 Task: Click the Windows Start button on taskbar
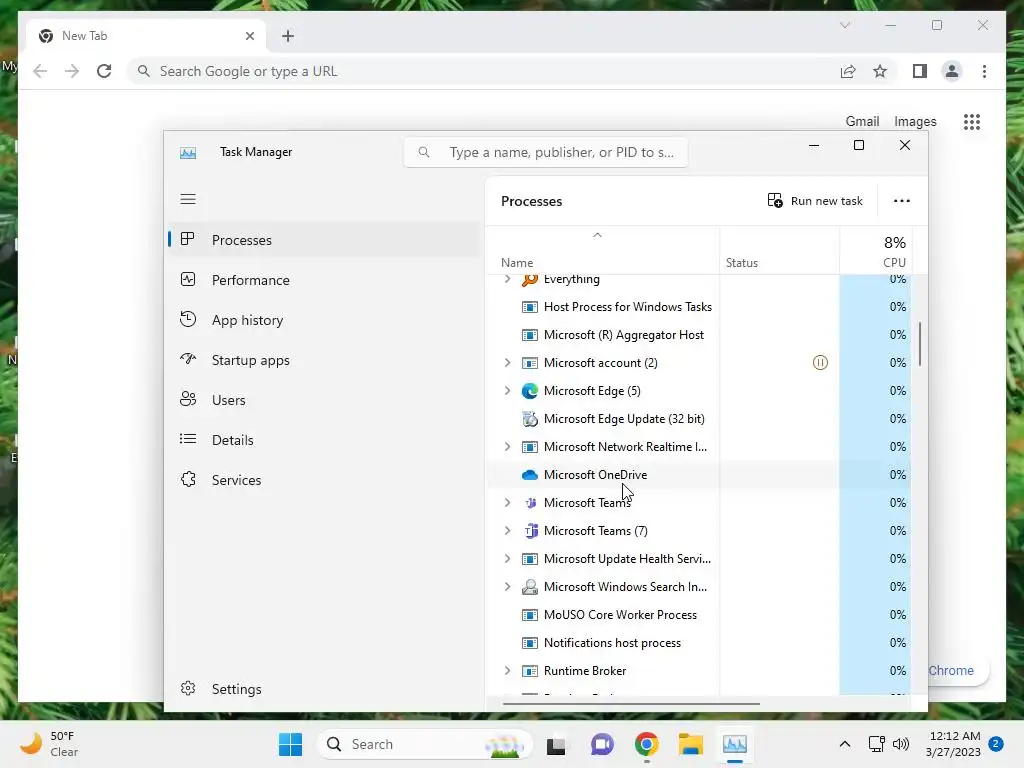pos(291,744)
